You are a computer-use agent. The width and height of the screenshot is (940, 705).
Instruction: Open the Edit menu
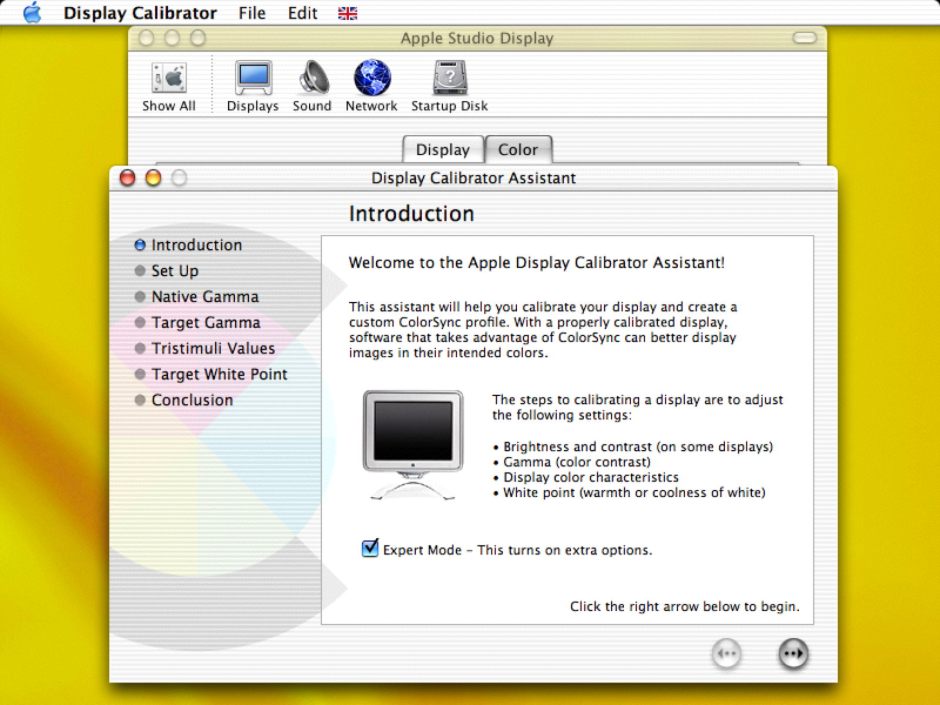click(302, 13)
